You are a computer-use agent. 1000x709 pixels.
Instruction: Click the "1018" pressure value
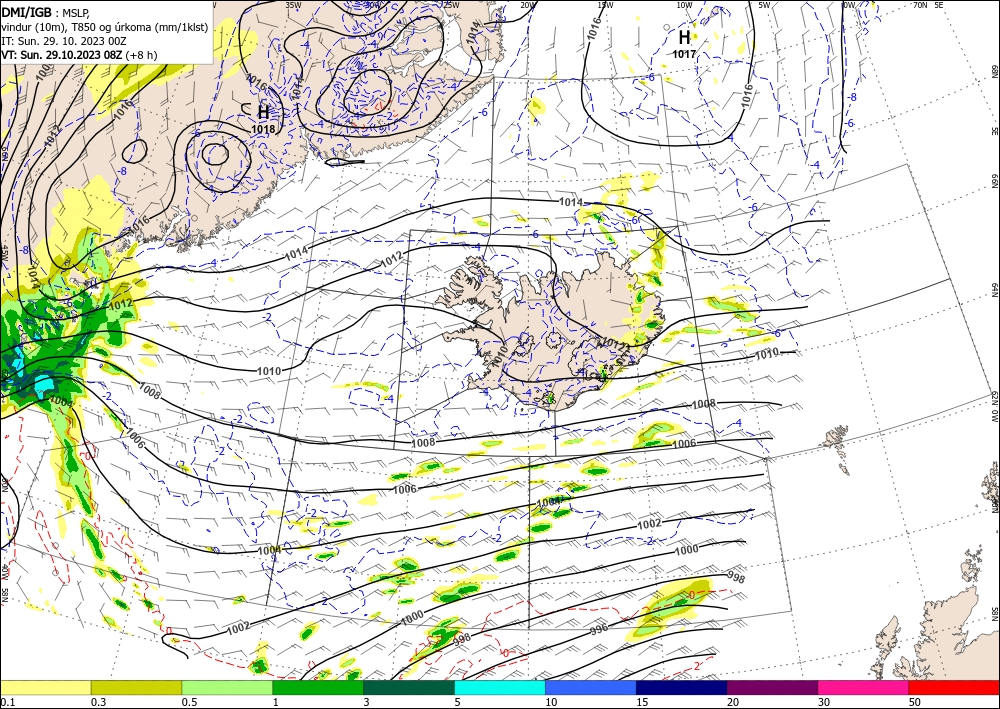pos(263,129)
